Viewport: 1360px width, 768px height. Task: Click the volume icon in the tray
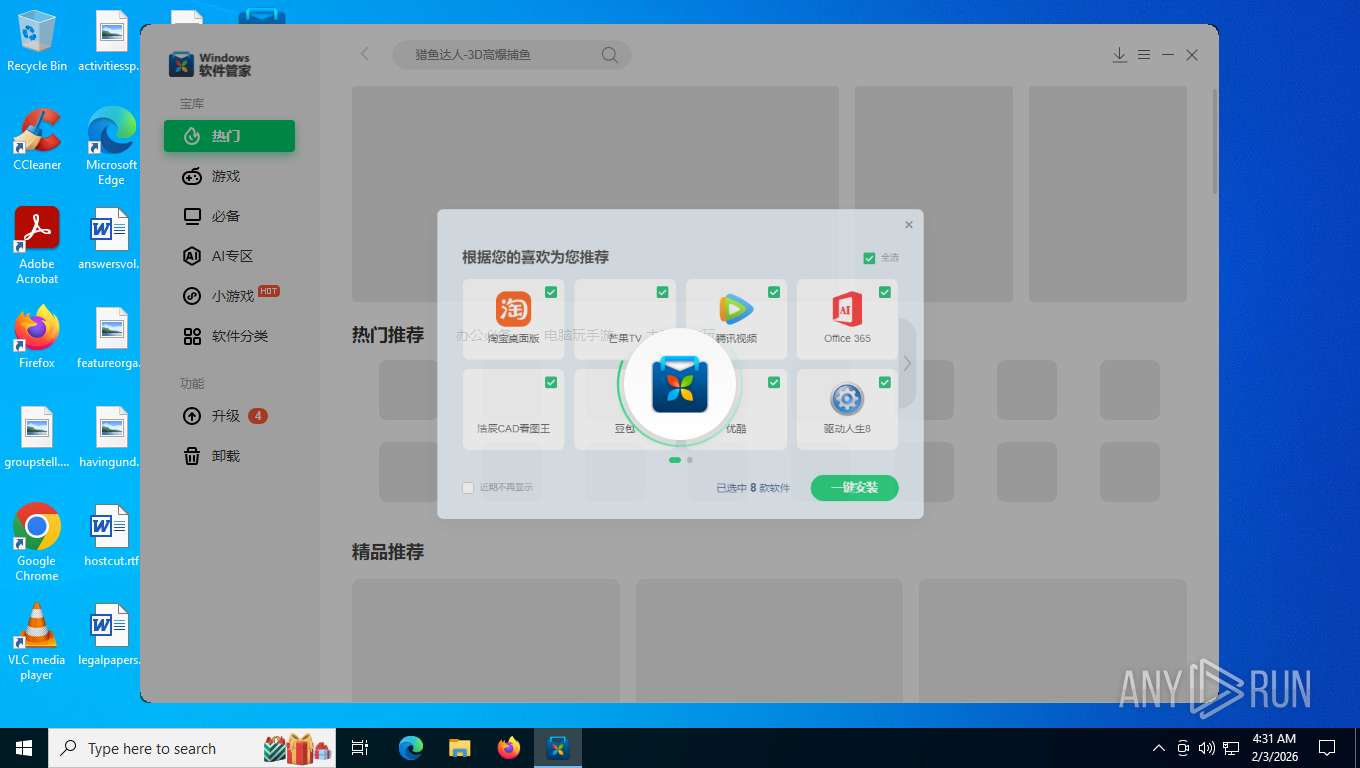pyautogui.click(x=1207, y=748)
